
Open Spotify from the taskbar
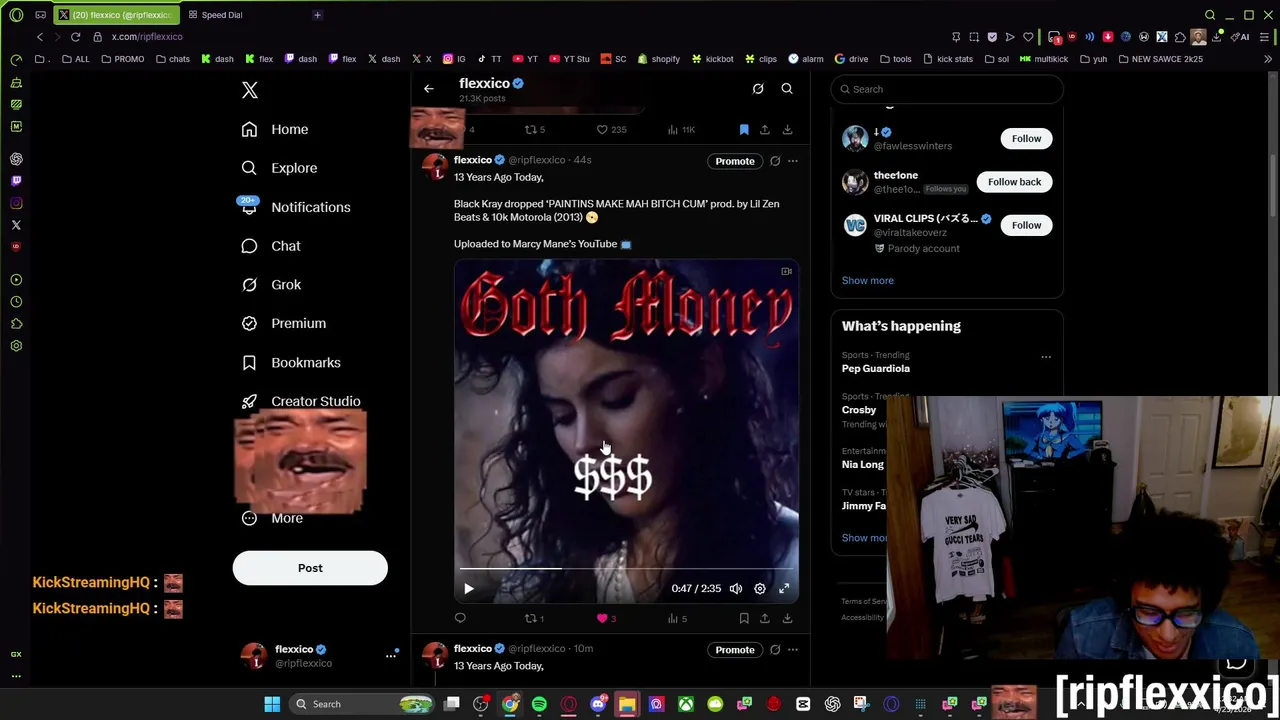point(539,704)
